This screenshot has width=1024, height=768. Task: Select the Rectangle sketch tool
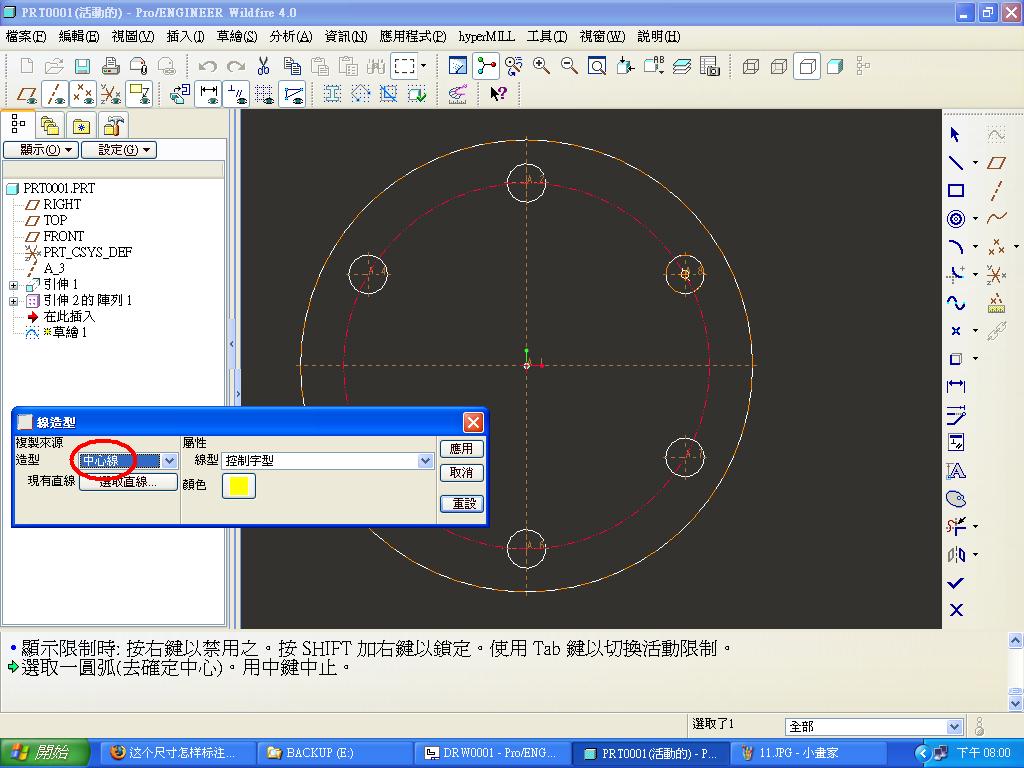pos(955,191)
